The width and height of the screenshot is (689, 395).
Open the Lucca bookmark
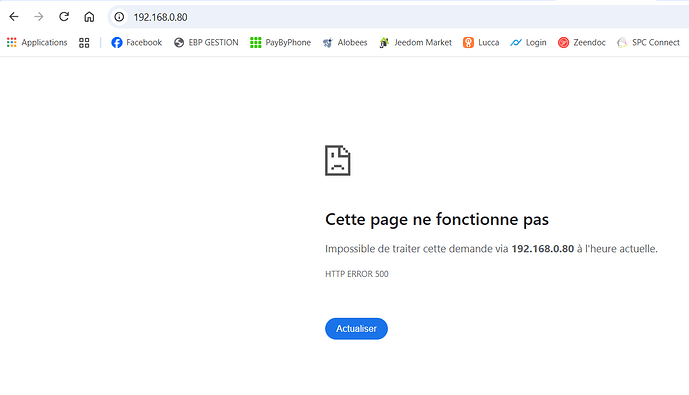tap(481, 43)
